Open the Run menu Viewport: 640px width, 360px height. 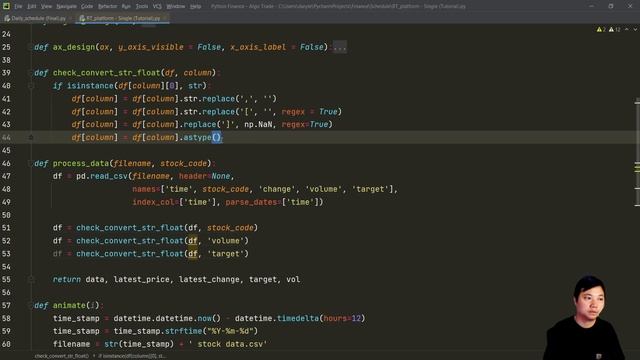click(x=126, y=7)
